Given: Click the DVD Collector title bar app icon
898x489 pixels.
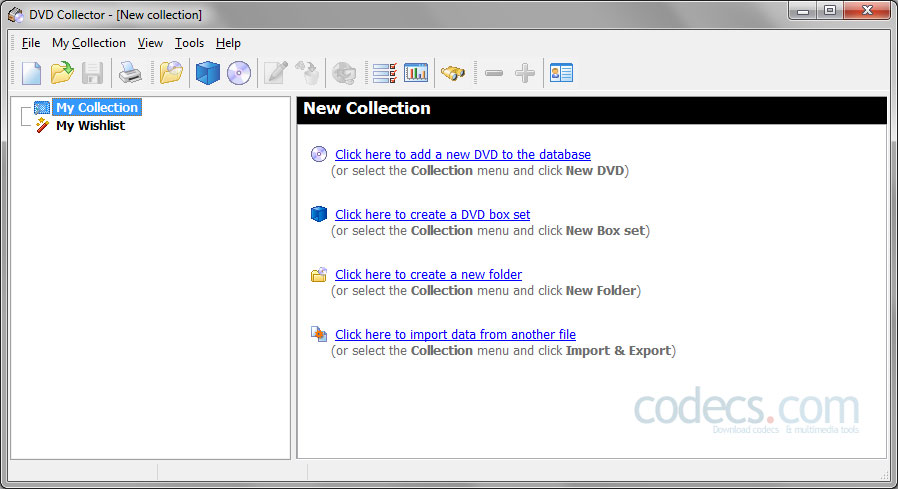Looking at the screenshot, I should 16,14.
